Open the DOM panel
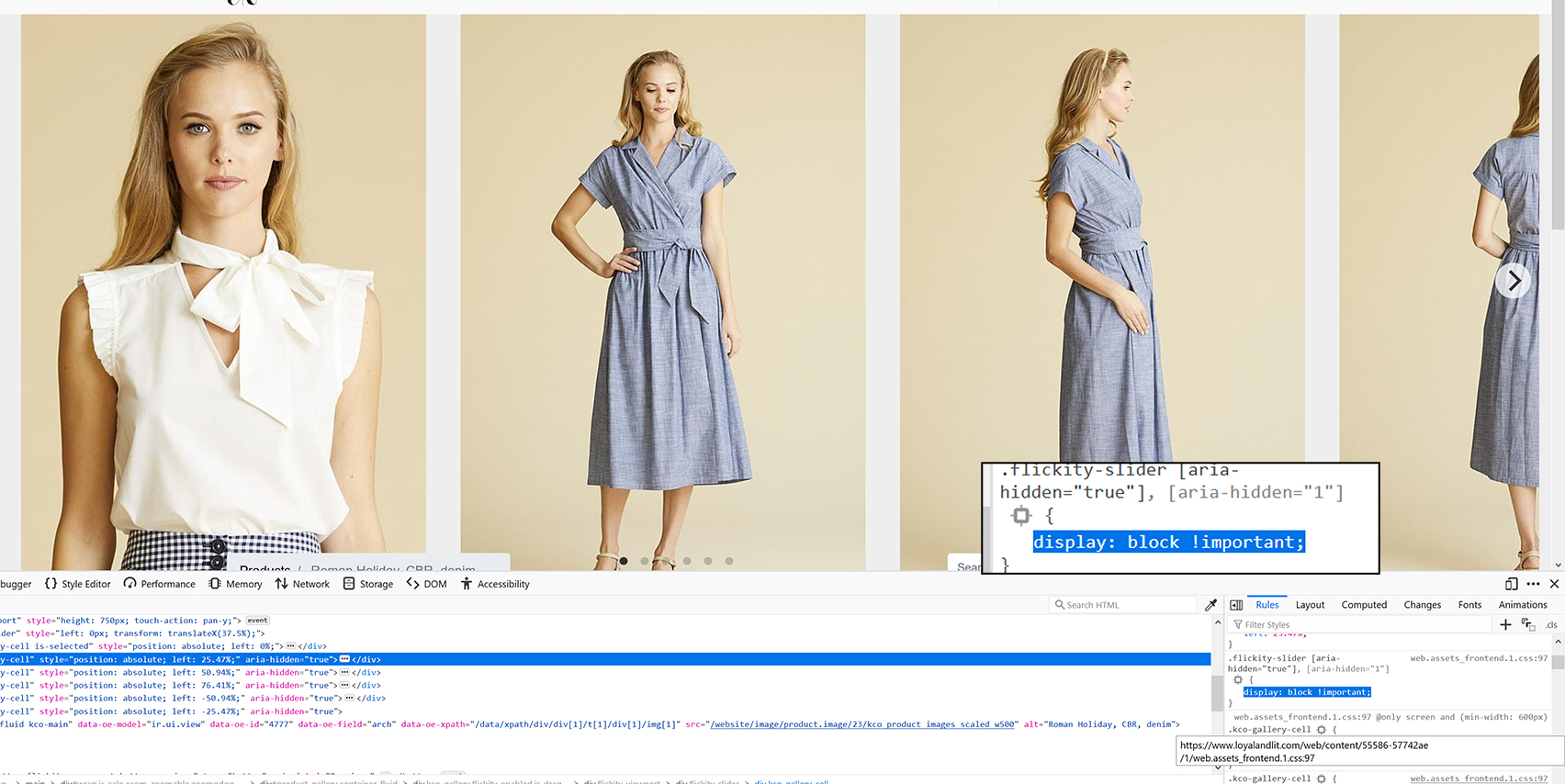Viewport: 1565px width, 784px height. click(426, 584)
